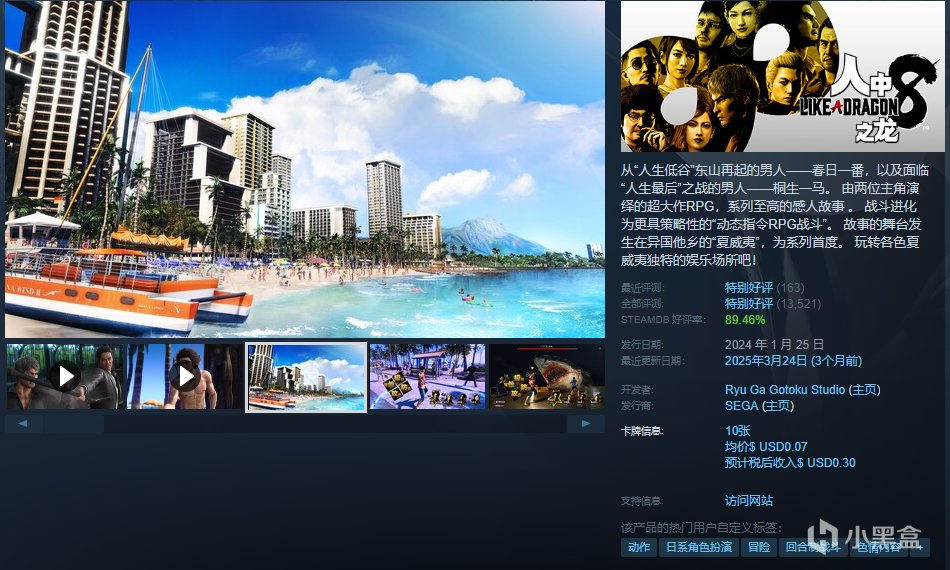Image resolution: width=950 pixels, height=570 pixels.
Task: Click the SteamDB rating 89.46%
Action: 745,320
